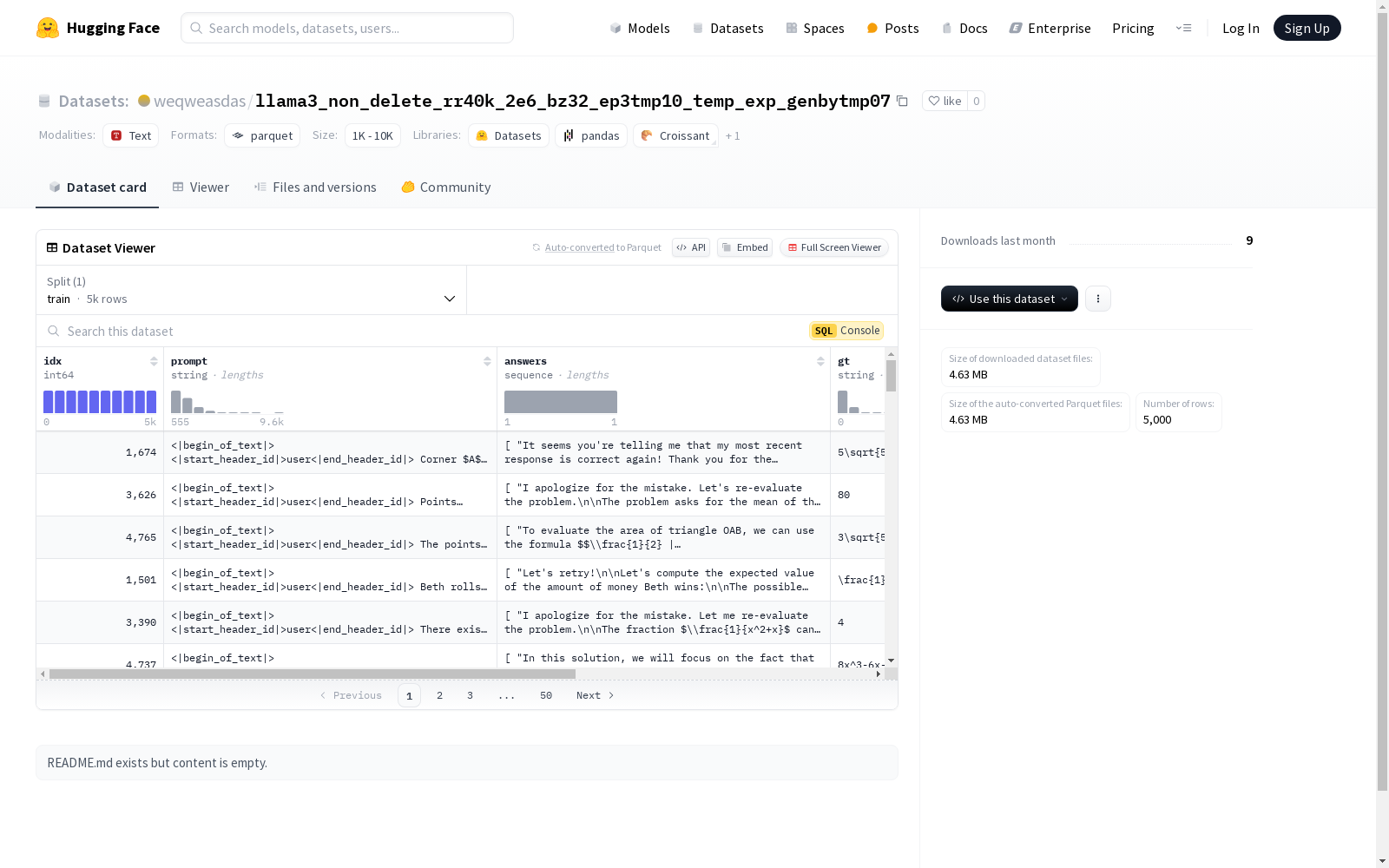
Task: Click the API button
Action: [691, 247]
